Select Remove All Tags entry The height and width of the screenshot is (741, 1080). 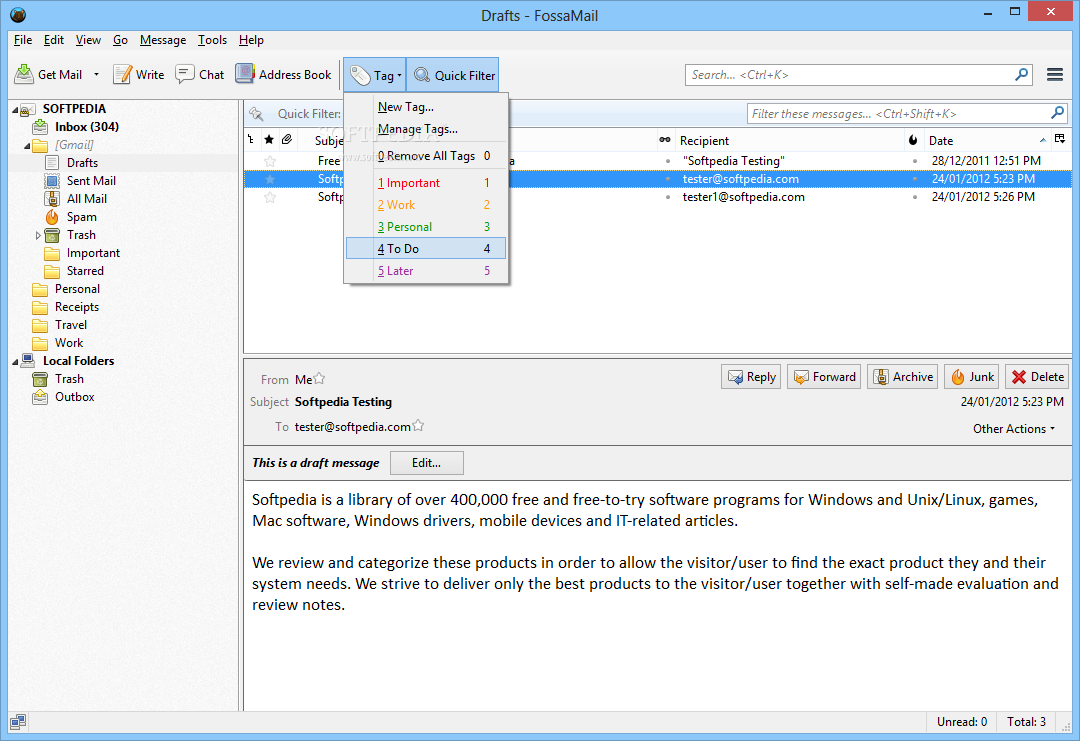[x=426, y=156]
